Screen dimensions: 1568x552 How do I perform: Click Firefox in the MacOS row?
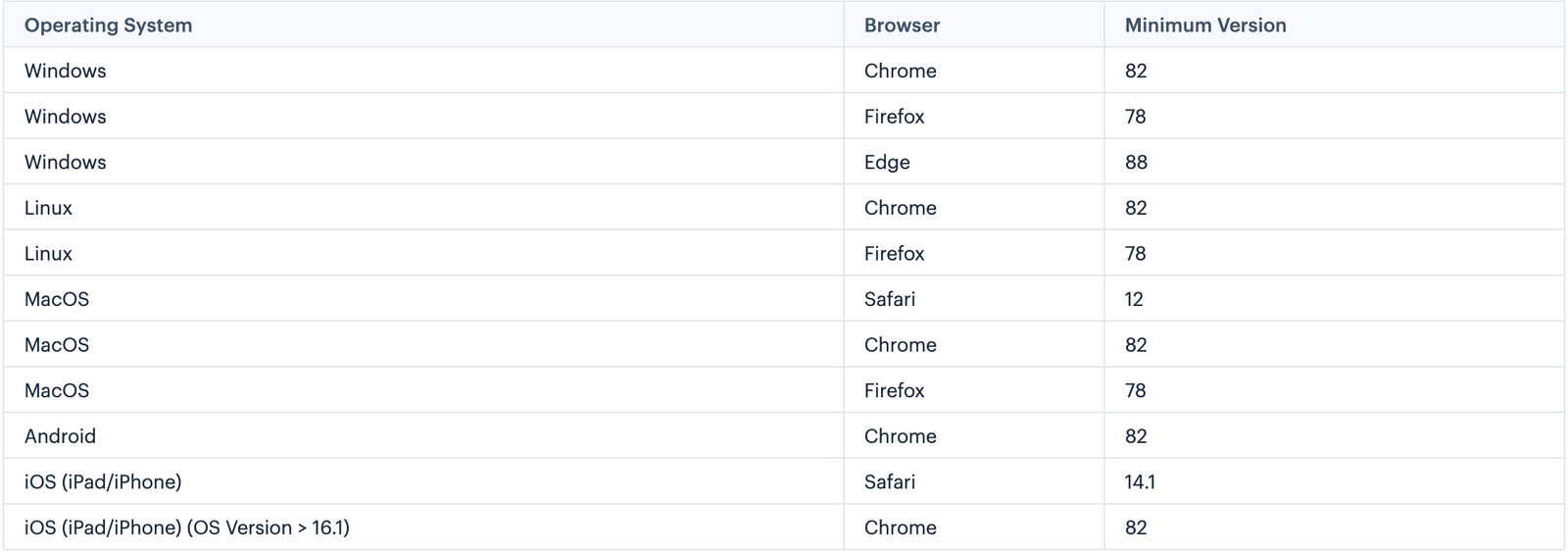(894, 391)
